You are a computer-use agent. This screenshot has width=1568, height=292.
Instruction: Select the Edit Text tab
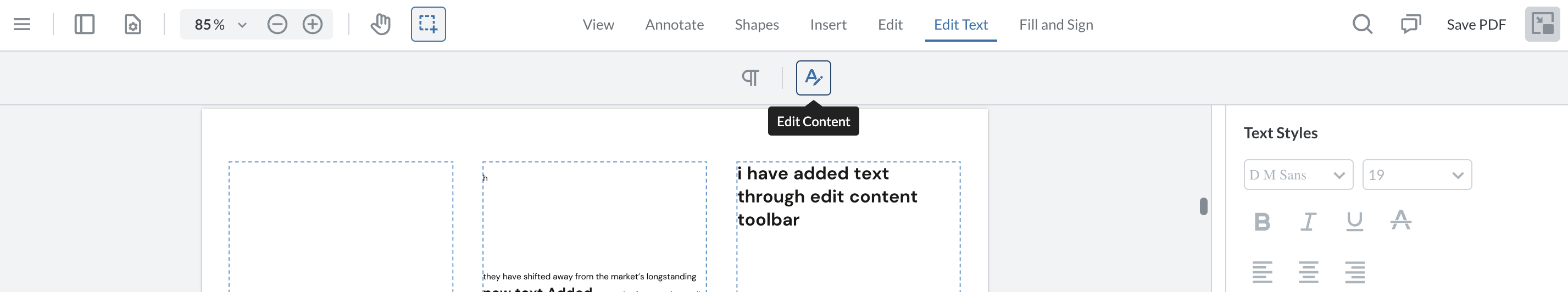[960, 24]
